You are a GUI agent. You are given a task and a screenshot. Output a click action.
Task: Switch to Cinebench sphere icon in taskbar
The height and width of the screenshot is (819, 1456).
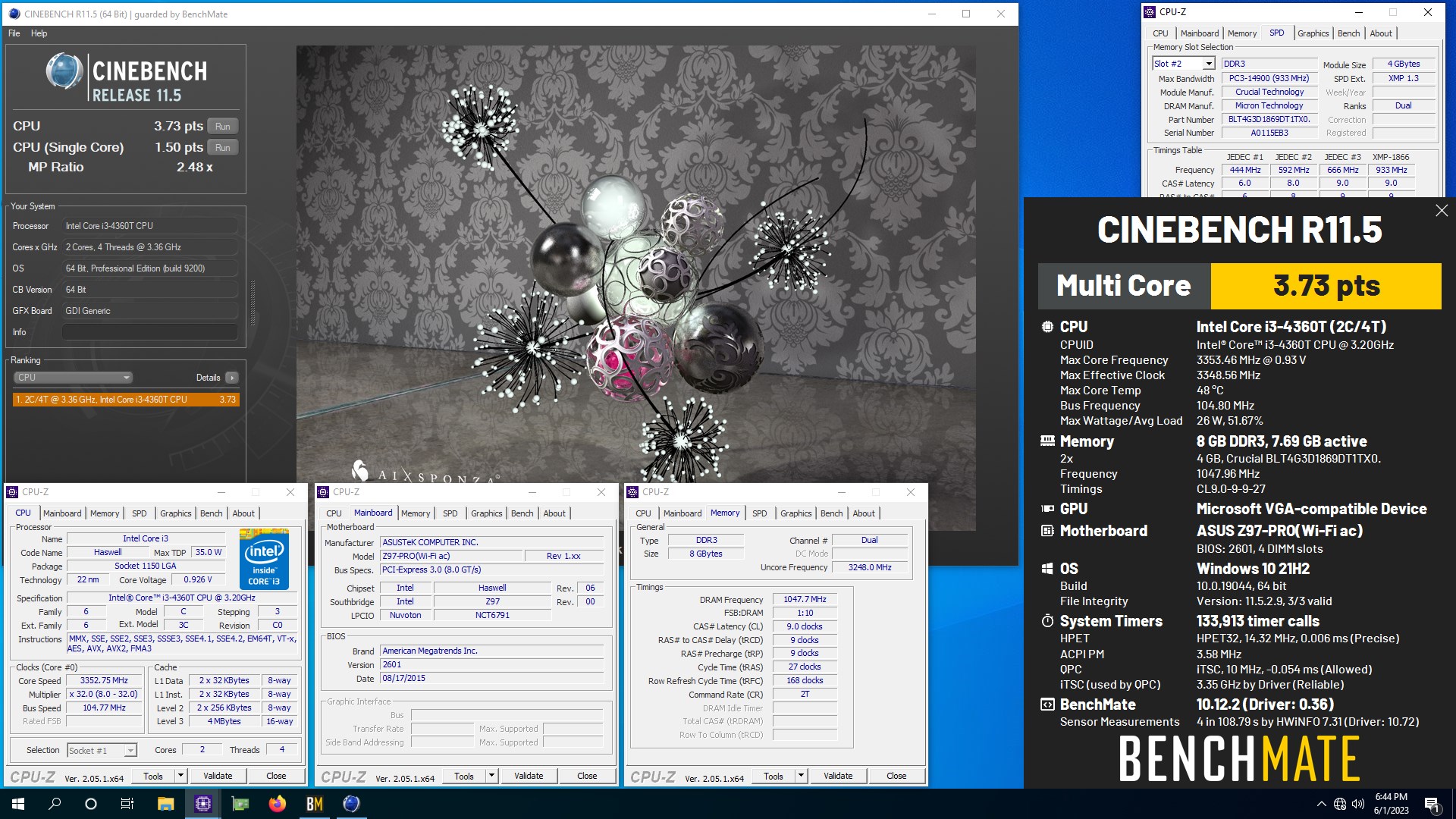(x=351, y=804)
